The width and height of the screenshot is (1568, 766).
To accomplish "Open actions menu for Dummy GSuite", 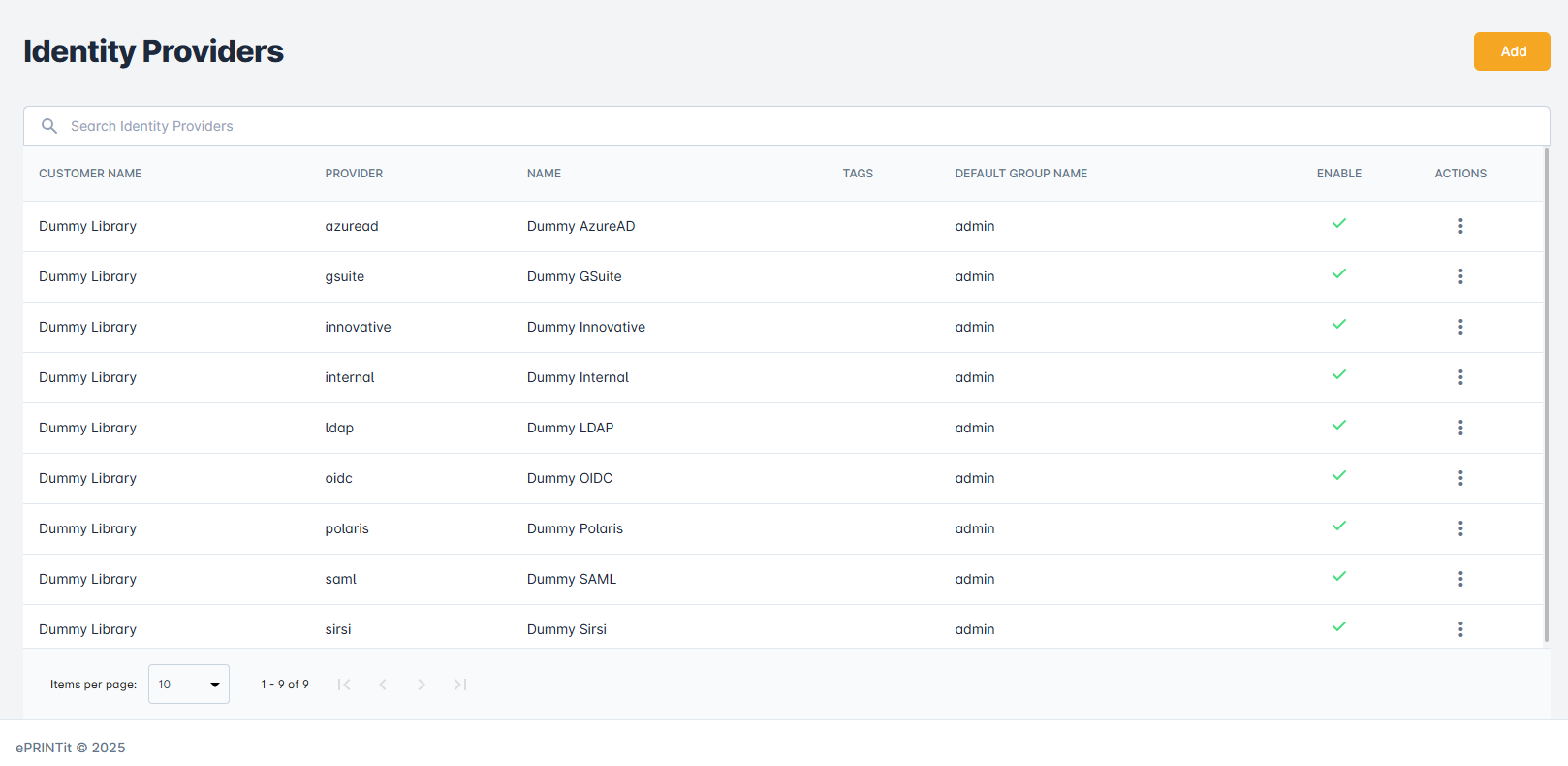I will (x=1459, y=276).
